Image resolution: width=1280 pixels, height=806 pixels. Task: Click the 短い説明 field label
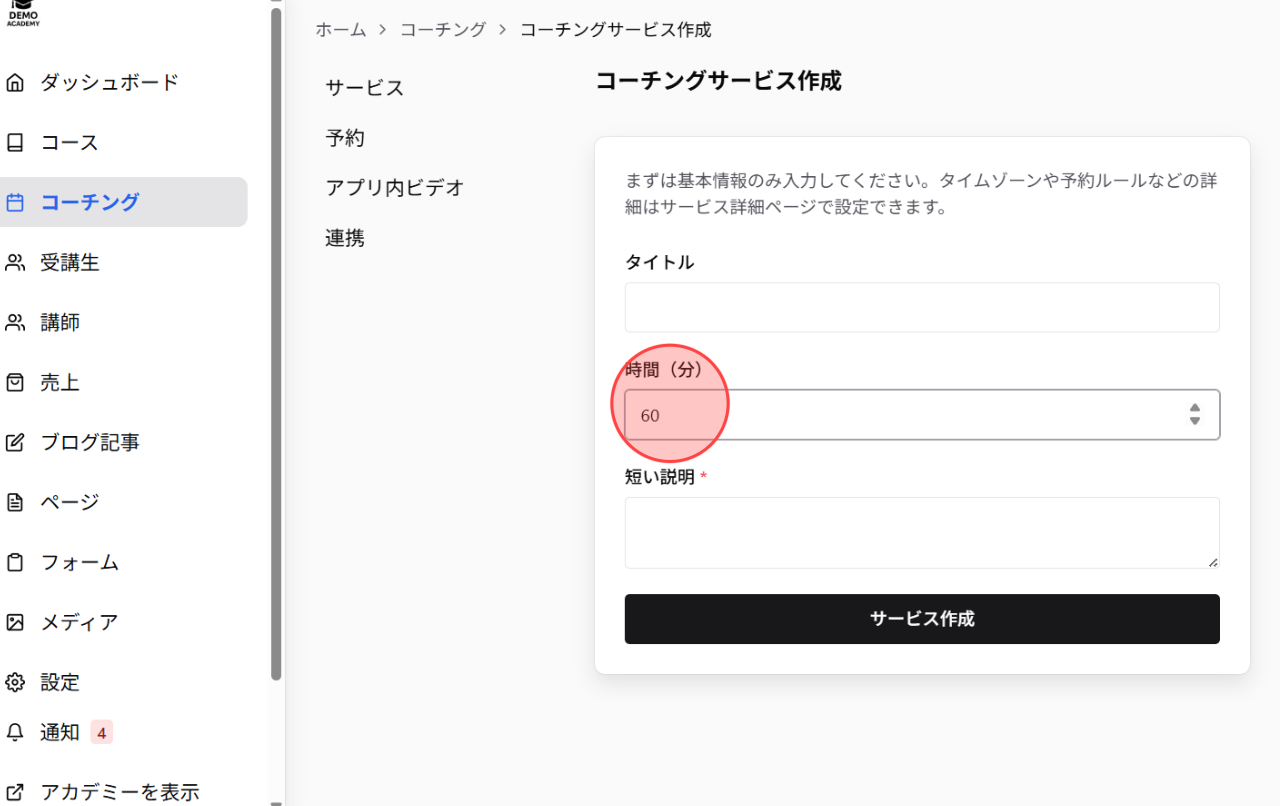(x=660, y=477)
